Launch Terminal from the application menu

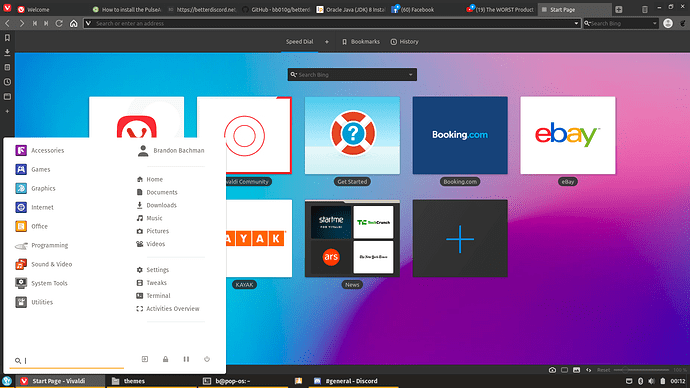pyautogui.click(x=154, y=296)
